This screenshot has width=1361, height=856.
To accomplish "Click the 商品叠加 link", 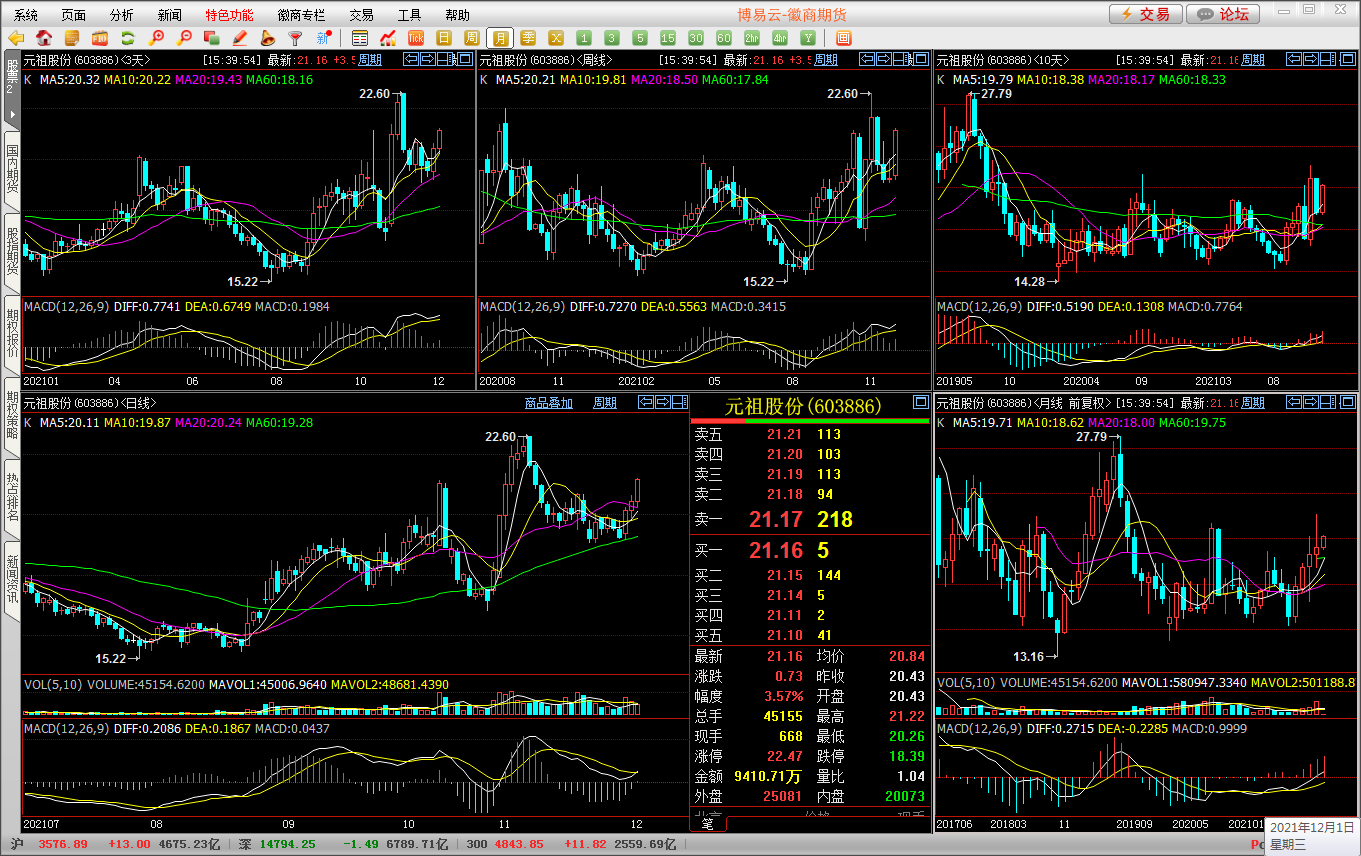I will (x=549, y=403).
